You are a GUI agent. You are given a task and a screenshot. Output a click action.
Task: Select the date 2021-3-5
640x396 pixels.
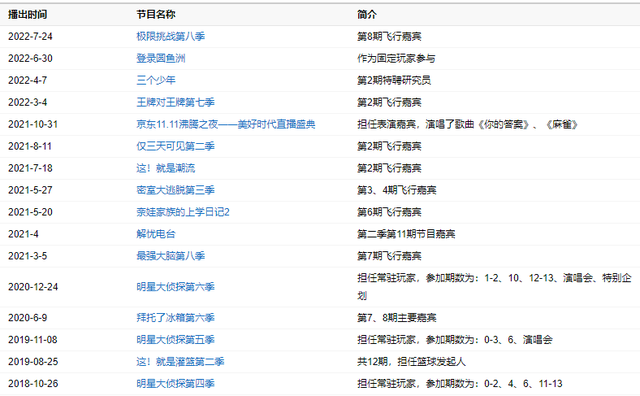click(27, 256)
